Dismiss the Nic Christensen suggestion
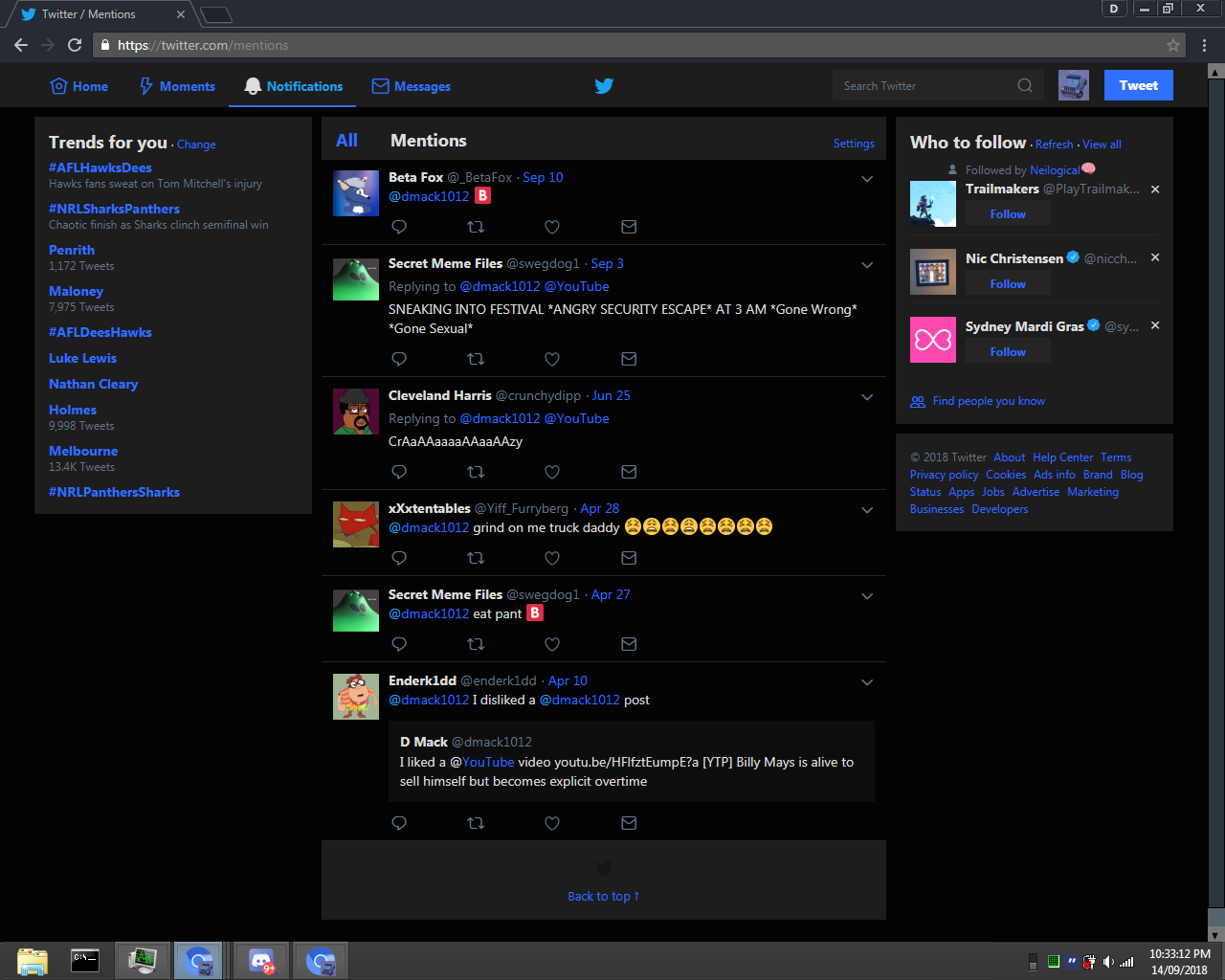Image resolution: width=1225 pixels, height=980 pixels. click(1155, 257)
